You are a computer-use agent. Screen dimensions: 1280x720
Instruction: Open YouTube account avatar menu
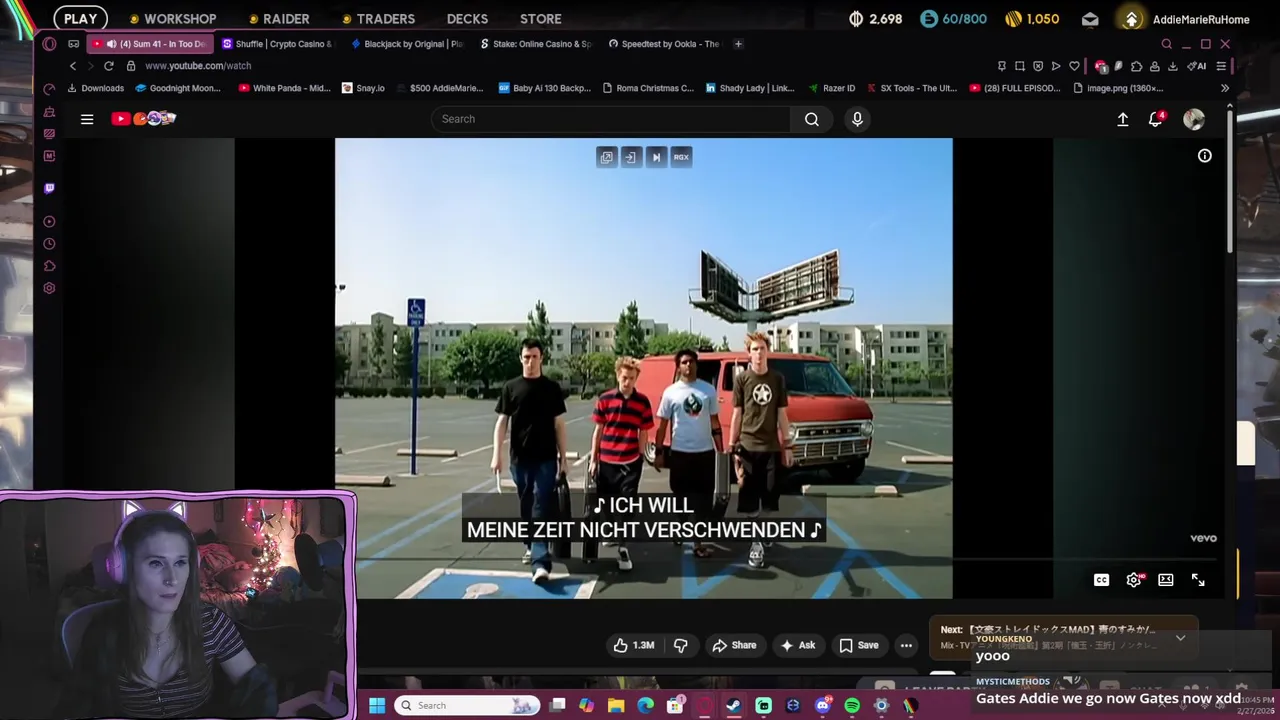click(1194, 119)
